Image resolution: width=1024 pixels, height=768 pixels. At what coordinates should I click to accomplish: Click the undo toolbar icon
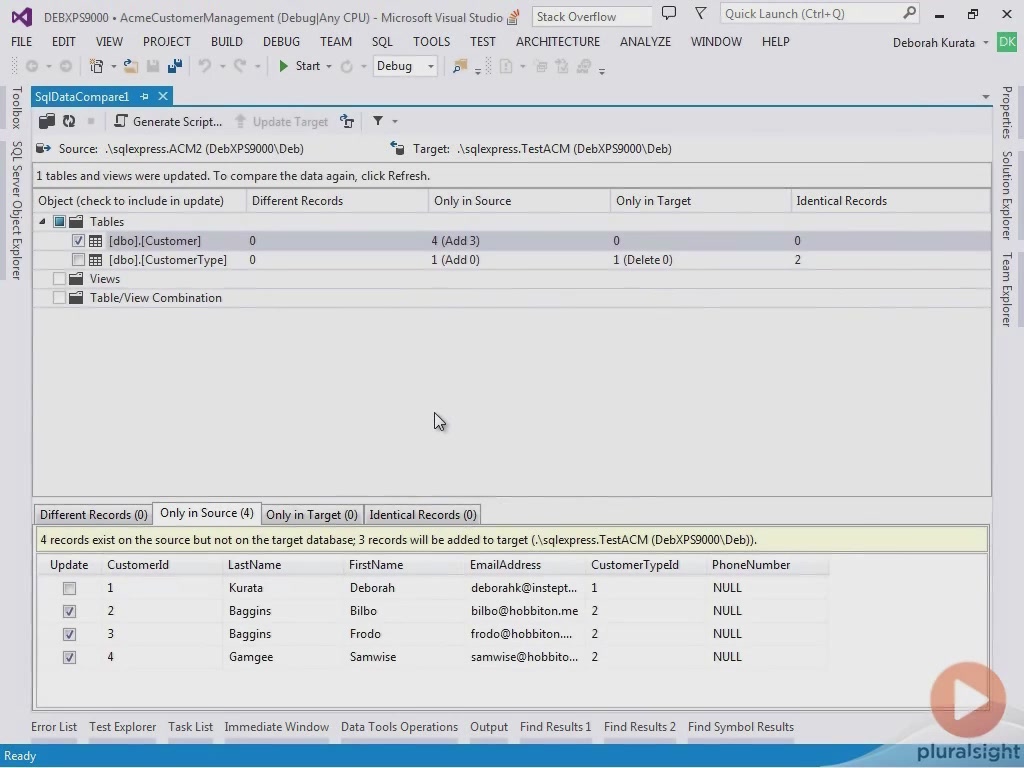click(205, 66)
